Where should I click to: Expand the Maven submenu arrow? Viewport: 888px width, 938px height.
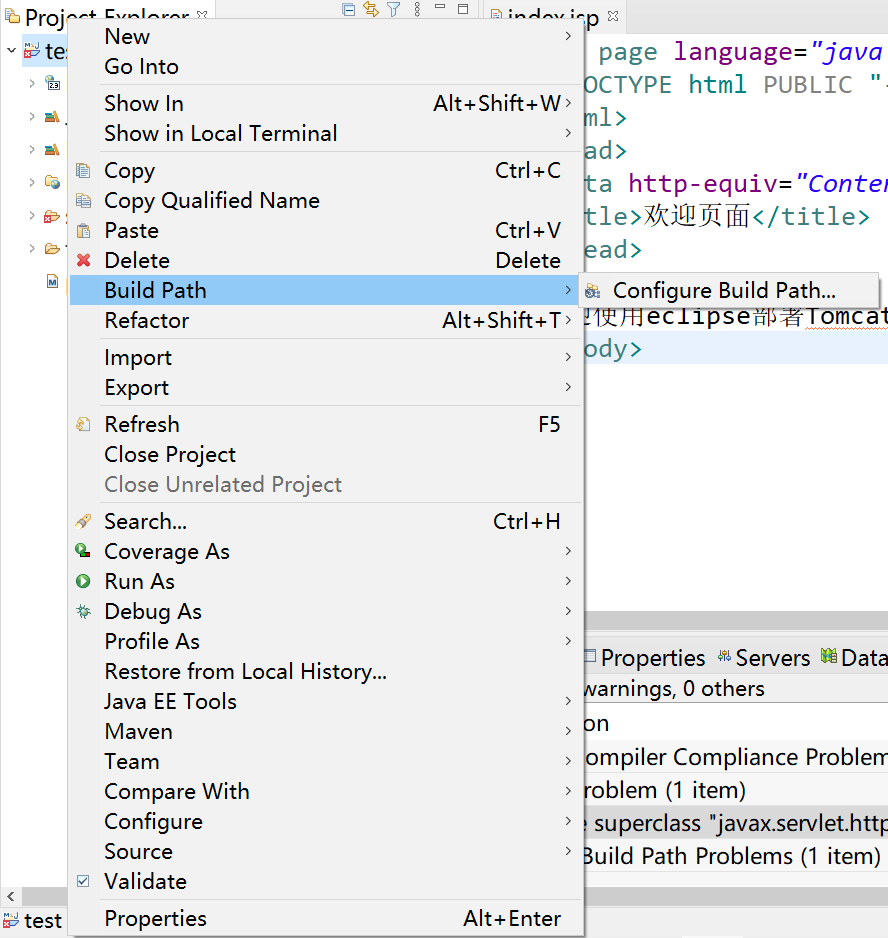pos(568,731)
